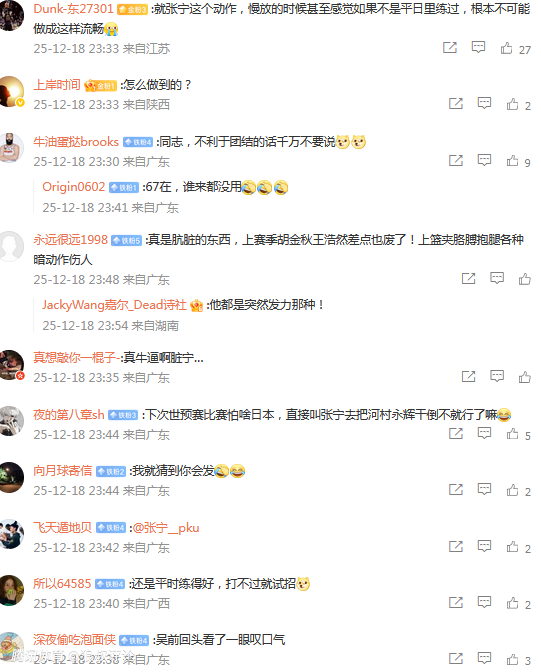
Task: Share the 真想敲你一棍子- comment
Action: click(x=468, y=377)
